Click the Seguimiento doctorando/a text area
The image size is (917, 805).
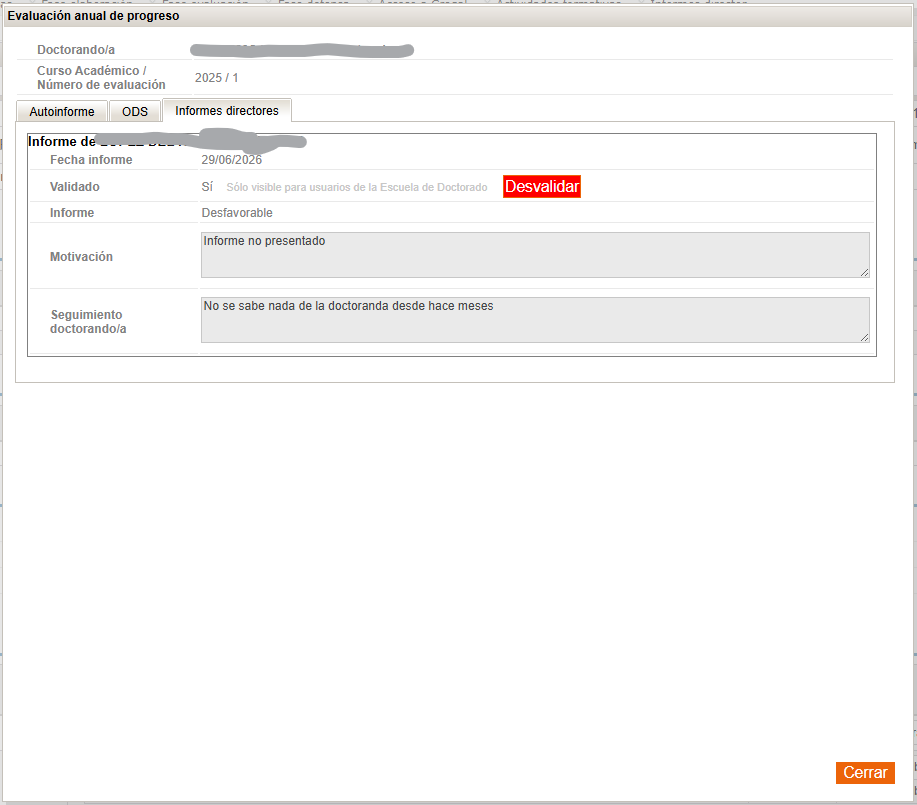click(x=535, y=320)
